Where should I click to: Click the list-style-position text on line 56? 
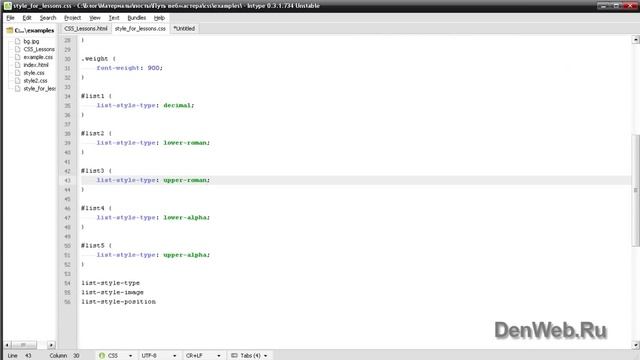click(x=118, y=302)
